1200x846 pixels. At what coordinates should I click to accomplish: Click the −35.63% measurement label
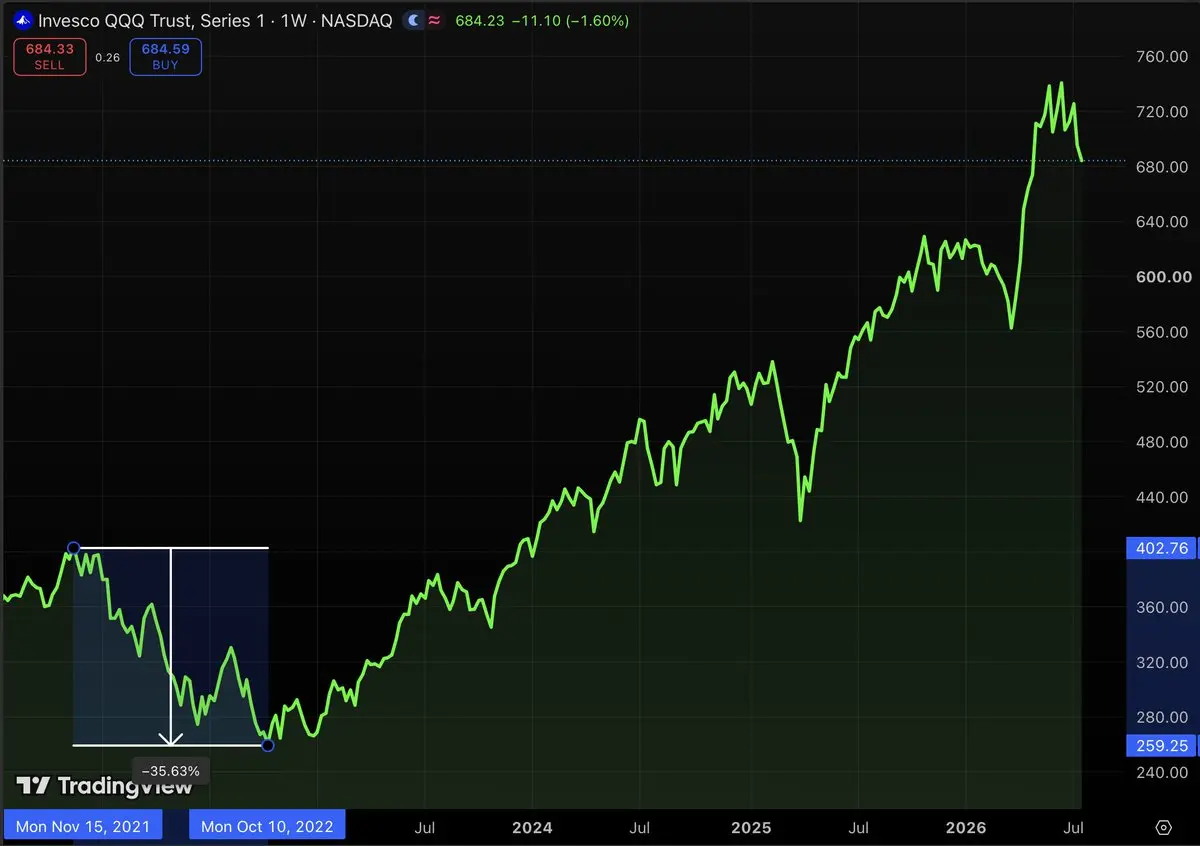coord(171,771)
